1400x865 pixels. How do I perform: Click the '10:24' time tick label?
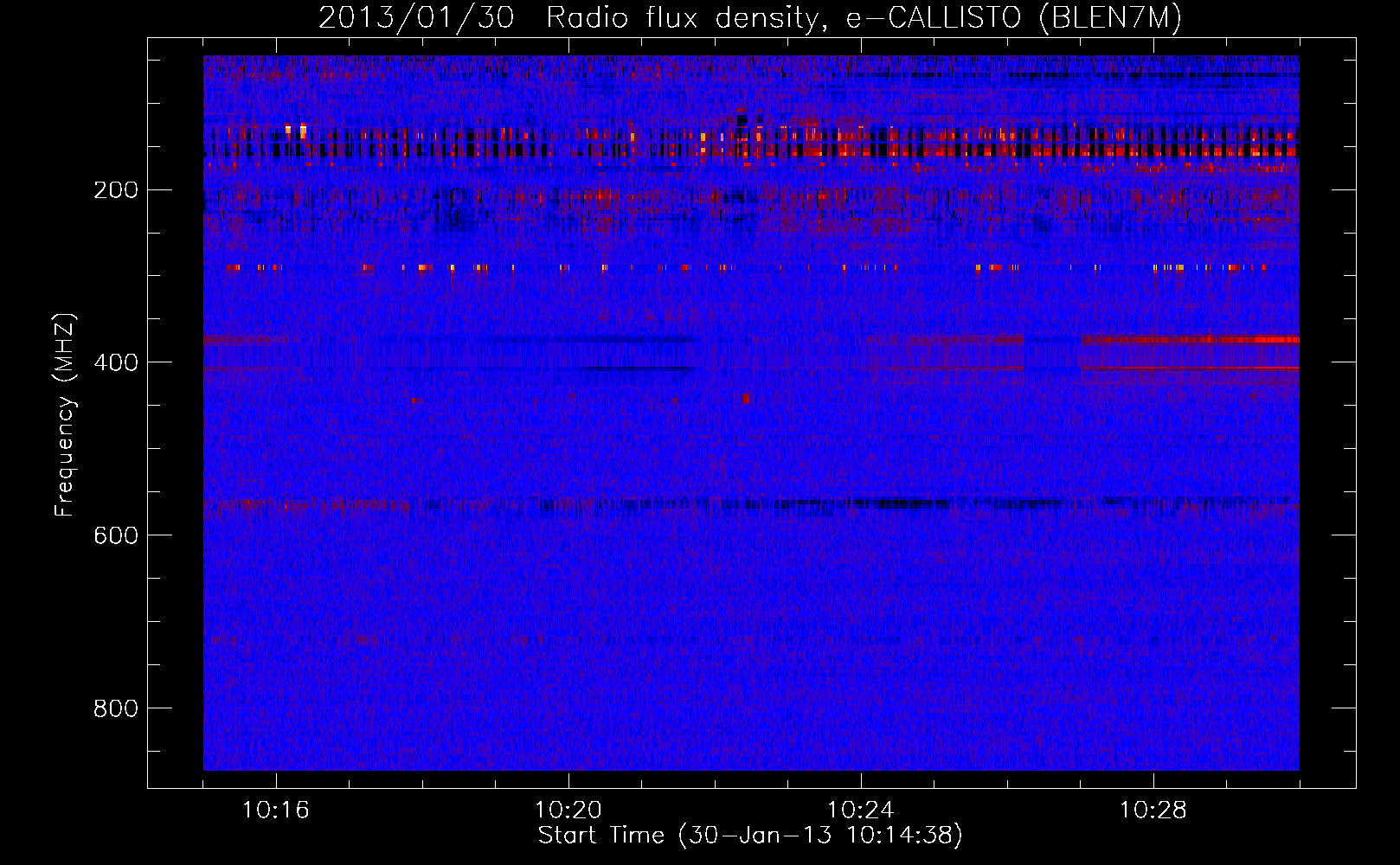pos(861,811)
